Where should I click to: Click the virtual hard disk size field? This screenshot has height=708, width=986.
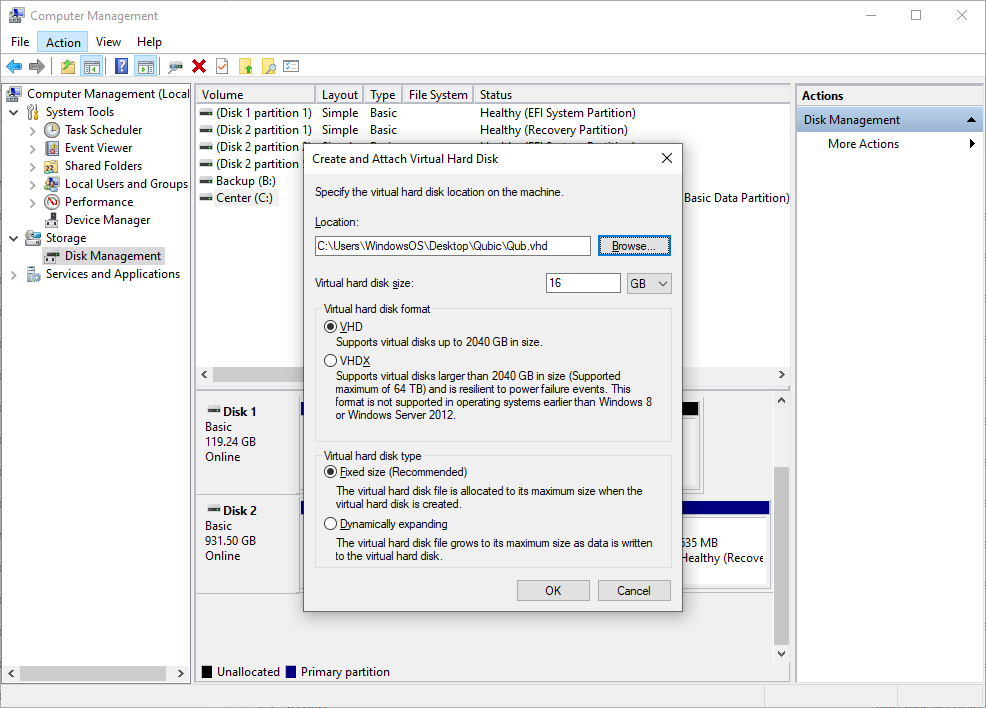pos(583,283)
